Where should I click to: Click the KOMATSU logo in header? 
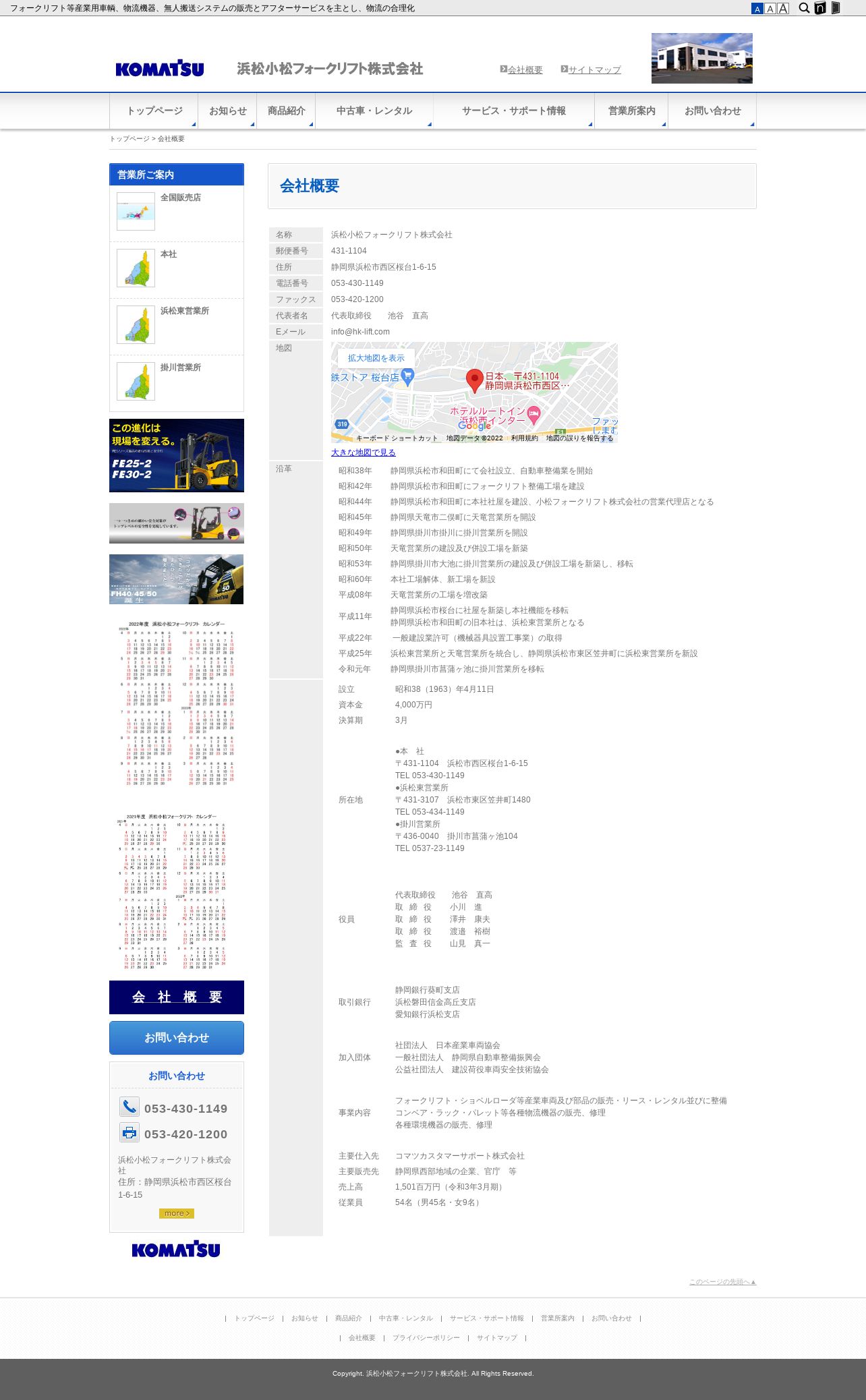point(160,68)
